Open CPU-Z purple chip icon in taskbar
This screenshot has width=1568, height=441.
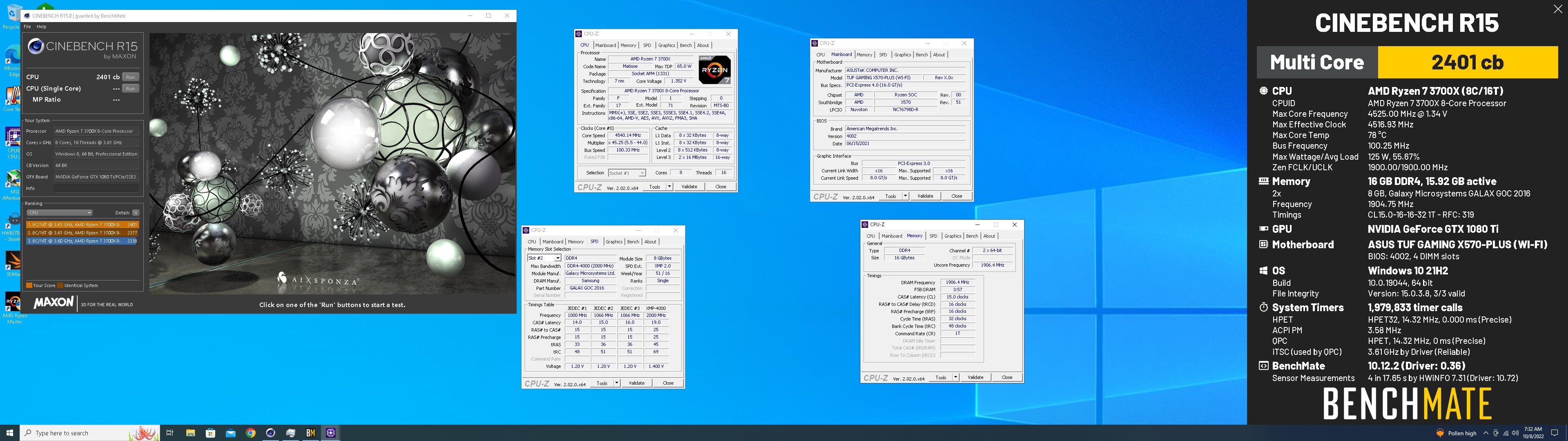[331, 433]
